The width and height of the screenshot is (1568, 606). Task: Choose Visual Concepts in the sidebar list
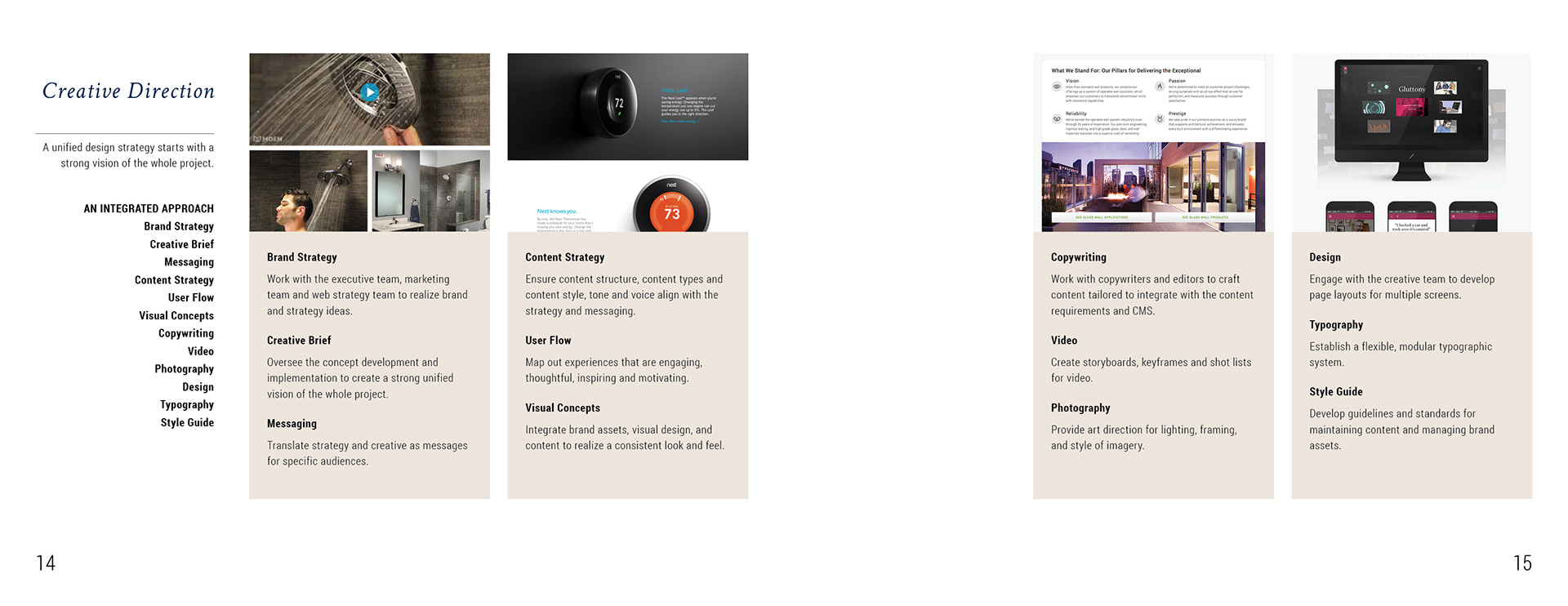[176, 316]
